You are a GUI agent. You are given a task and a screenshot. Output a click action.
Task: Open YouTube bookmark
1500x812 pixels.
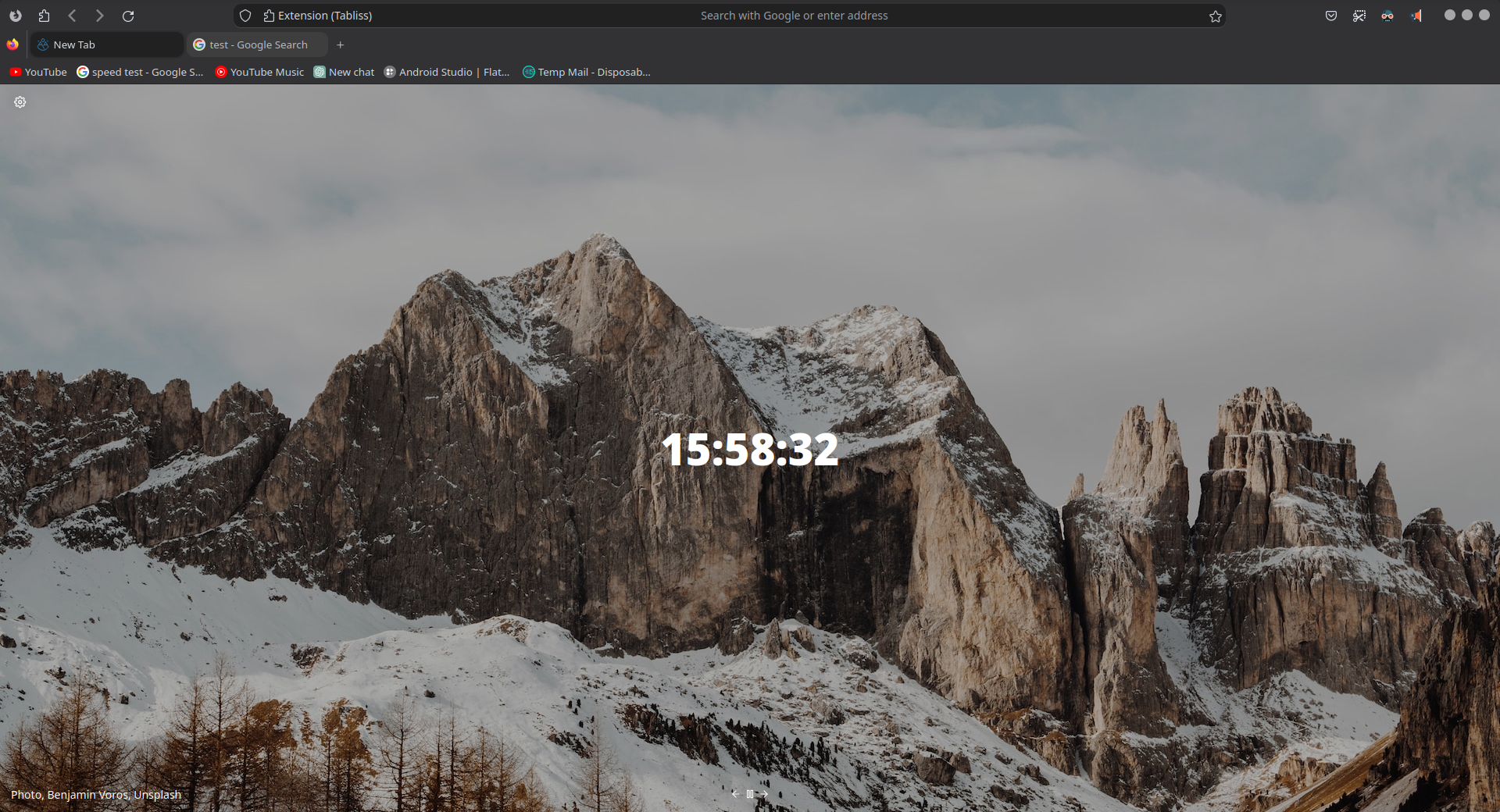(38, 72)
